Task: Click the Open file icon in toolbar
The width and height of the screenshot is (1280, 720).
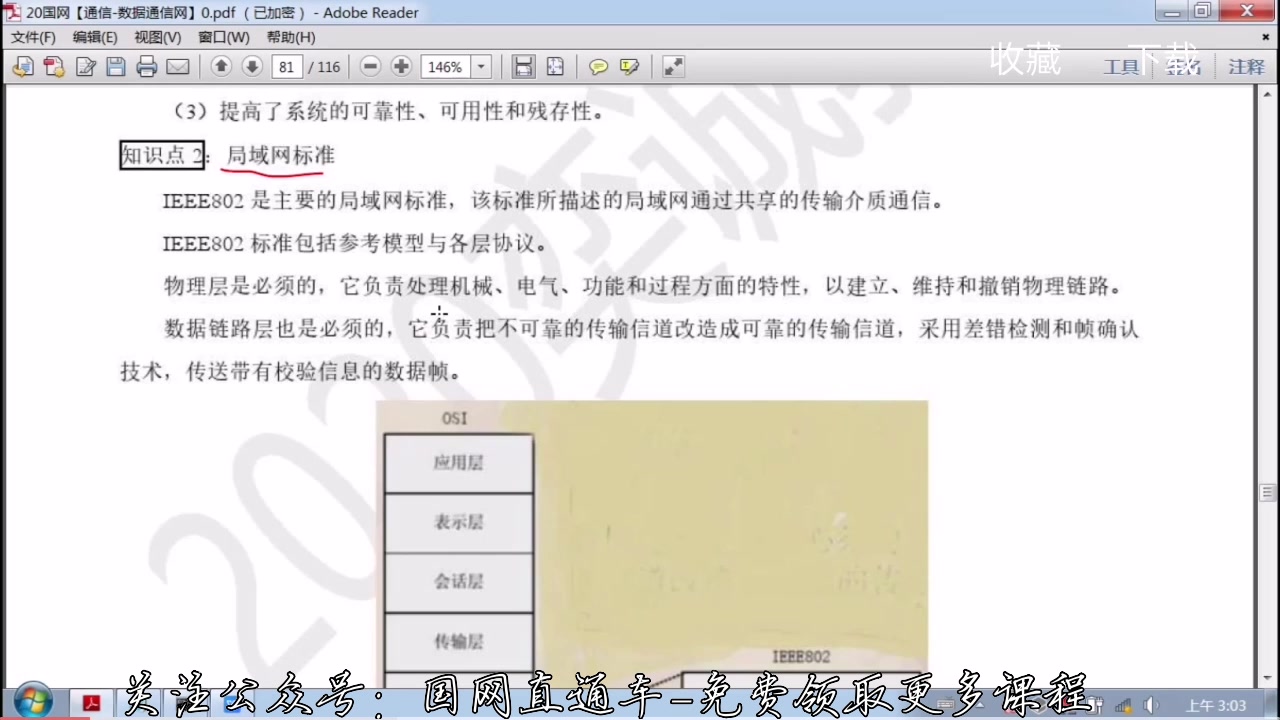Action: pyautogui.click(x=22, y=67)
